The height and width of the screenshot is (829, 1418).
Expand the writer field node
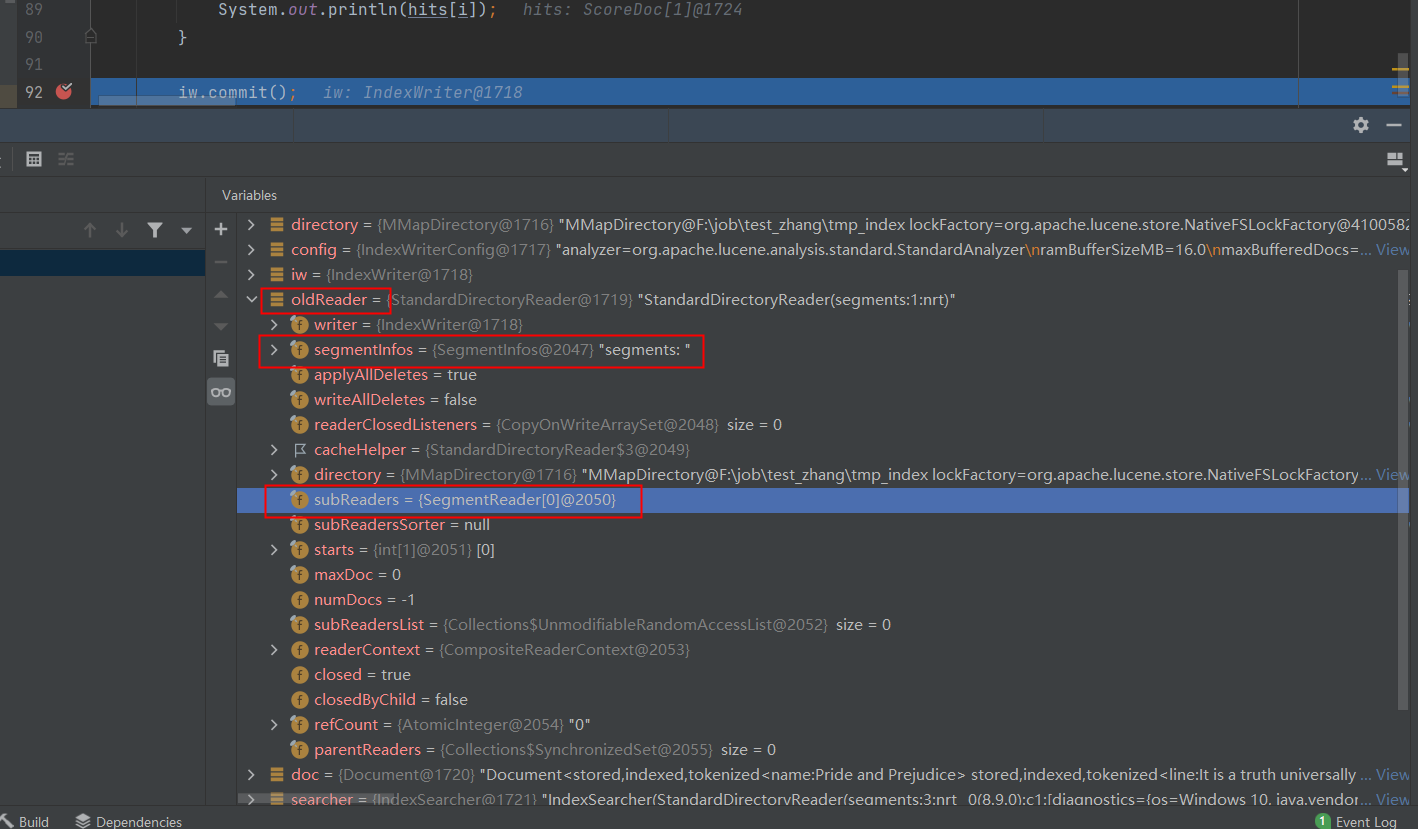[x=274, y=325]
